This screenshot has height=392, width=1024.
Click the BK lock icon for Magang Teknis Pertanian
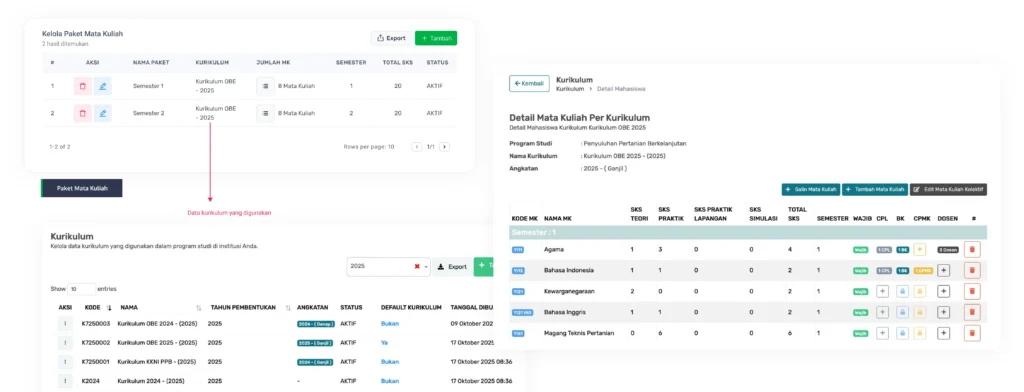tap(902, 333)
